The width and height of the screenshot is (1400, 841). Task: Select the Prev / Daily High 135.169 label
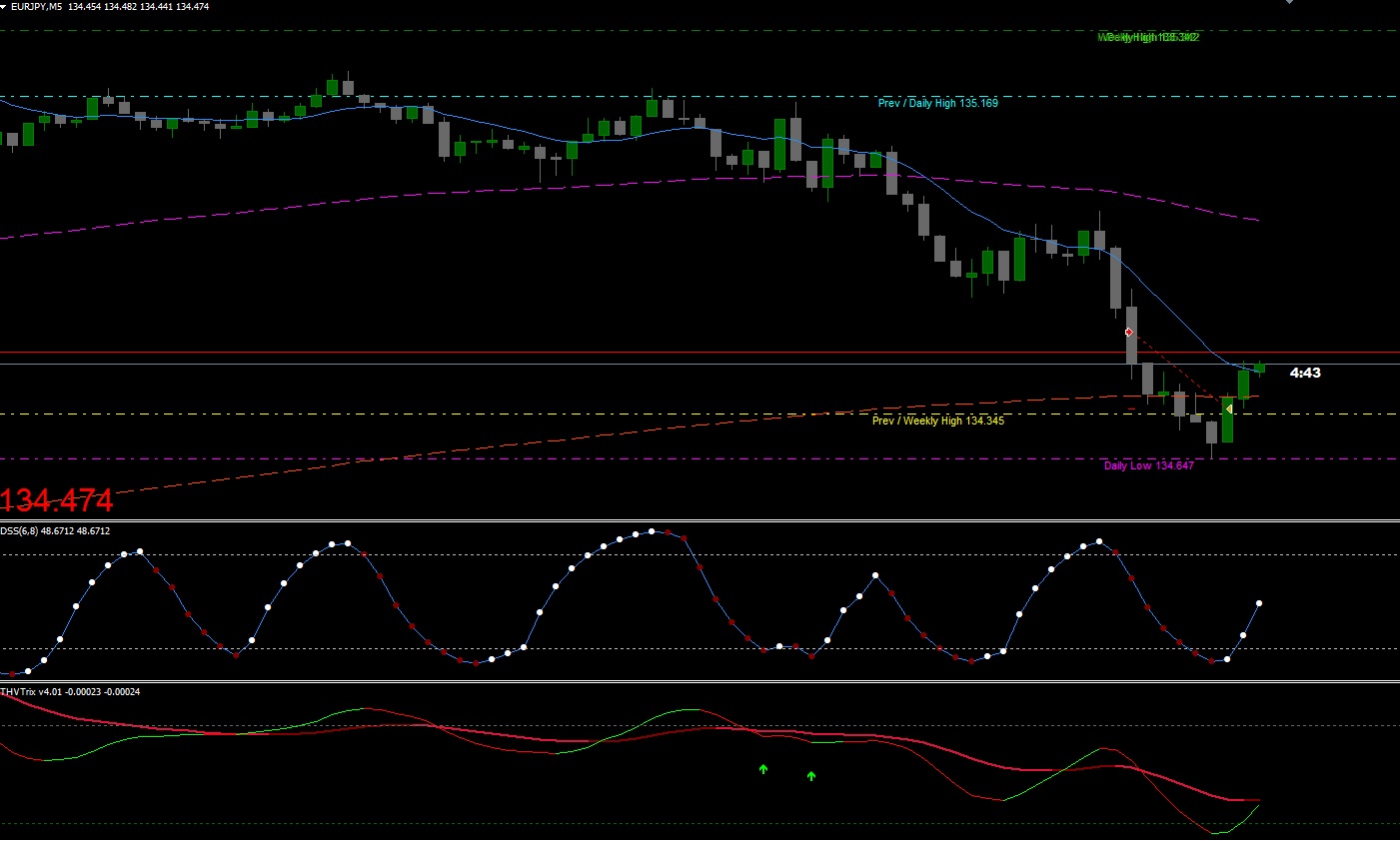[937, 103]
